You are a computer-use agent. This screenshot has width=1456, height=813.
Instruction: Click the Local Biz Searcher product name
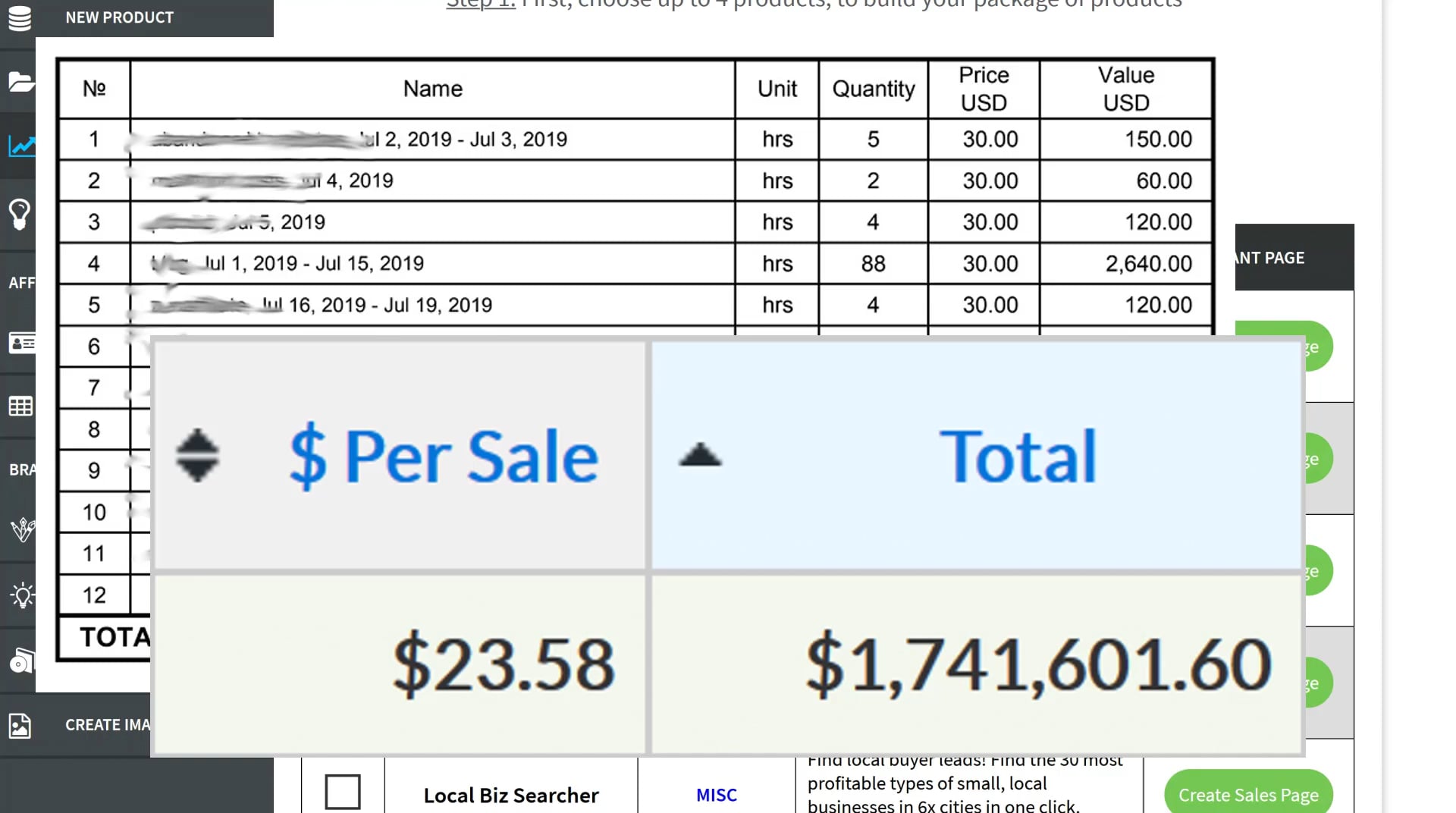coord(510,796)
